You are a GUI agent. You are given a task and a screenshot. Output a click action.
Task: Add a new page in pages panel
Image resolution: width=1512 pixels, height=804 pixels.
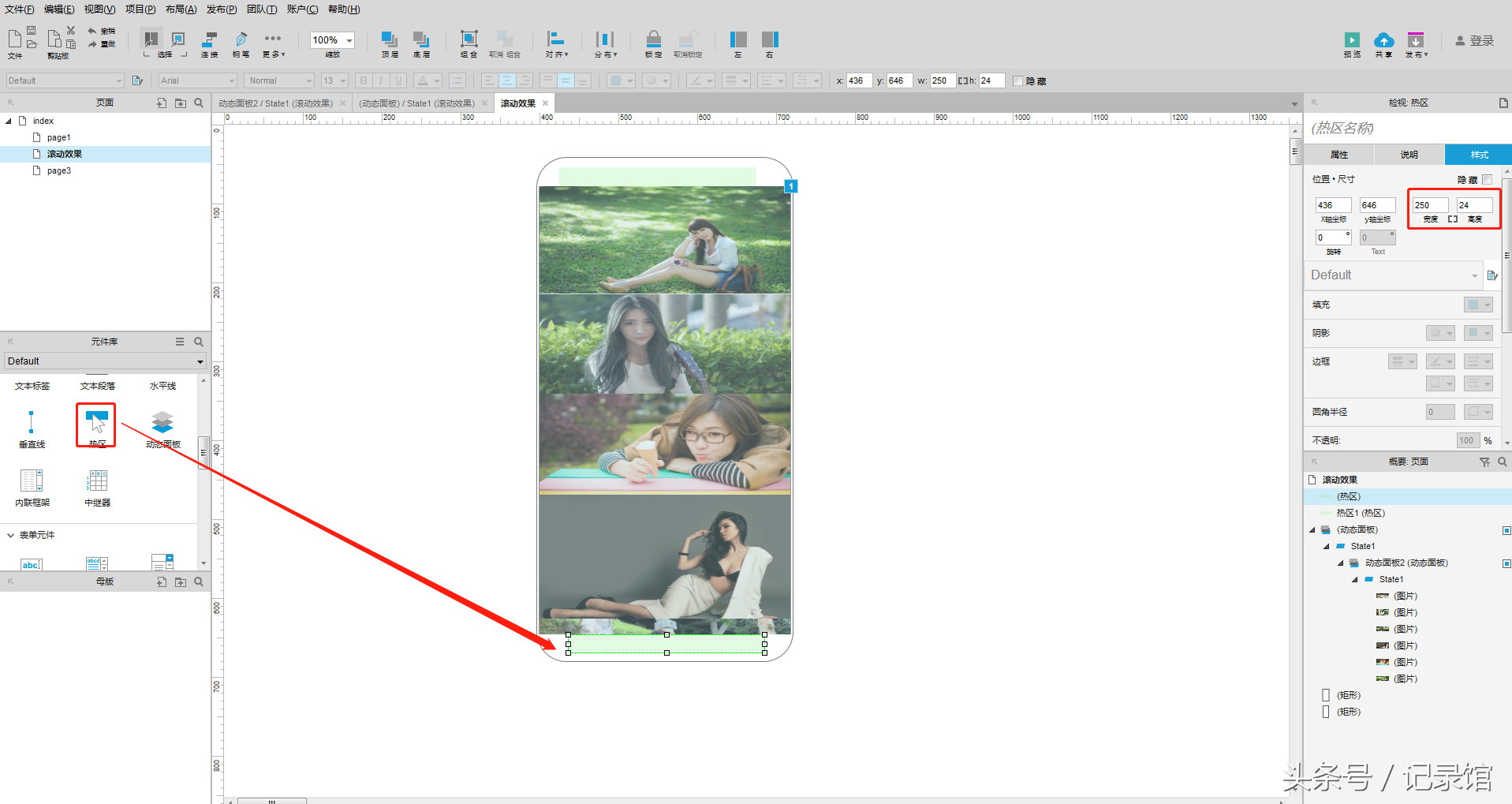coord(162,103)
